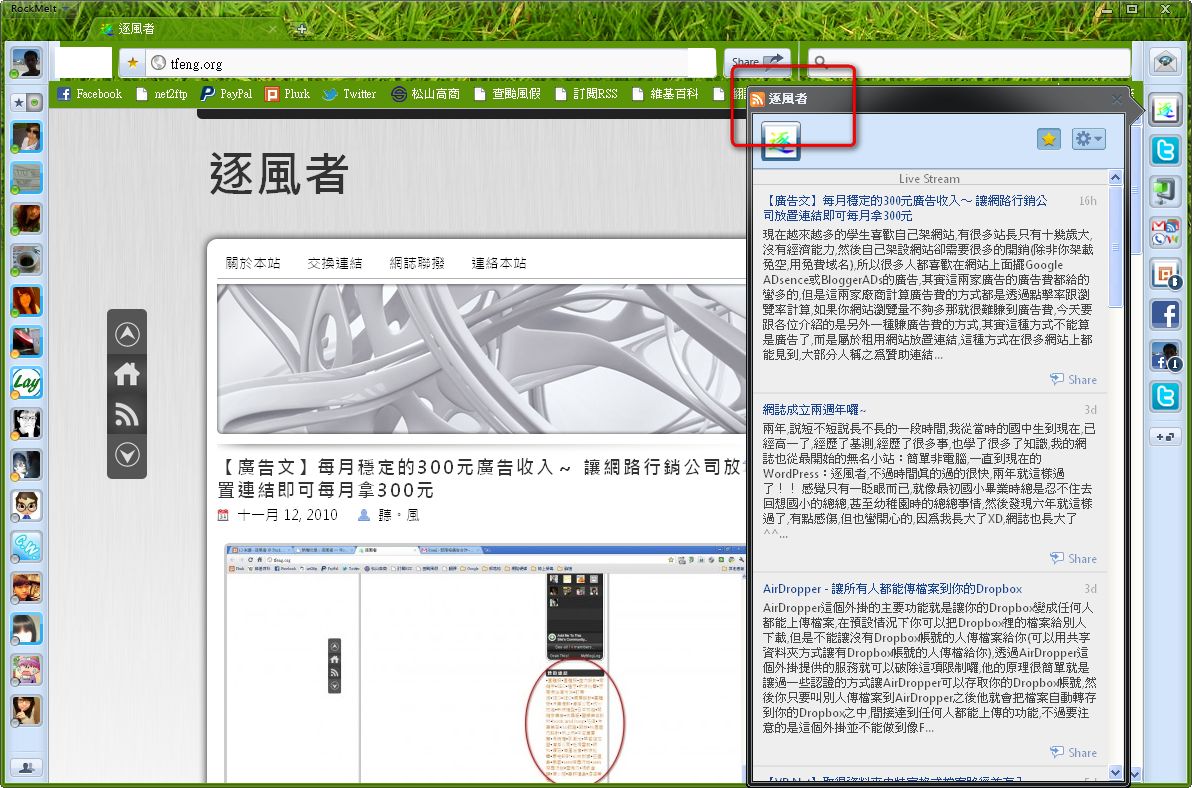This screenshot has height=788, width=1192.
Task: Click the 逐風者 feed logo in panel
Action: pos(781,141)
